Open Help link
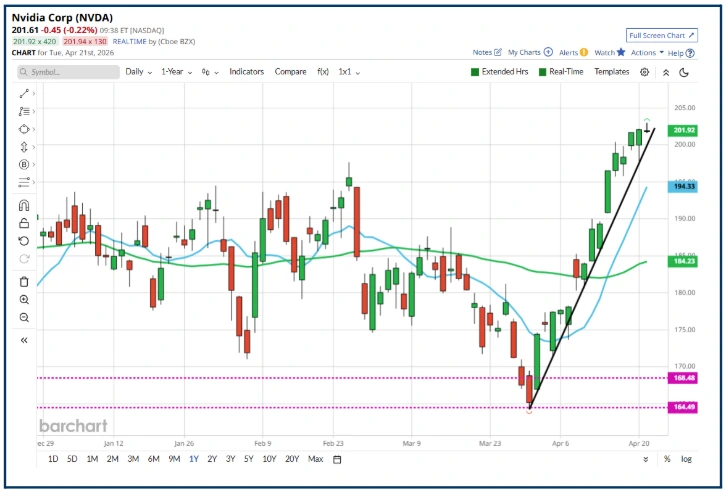Screen dimensions: 726x492 tap(681, 53)
